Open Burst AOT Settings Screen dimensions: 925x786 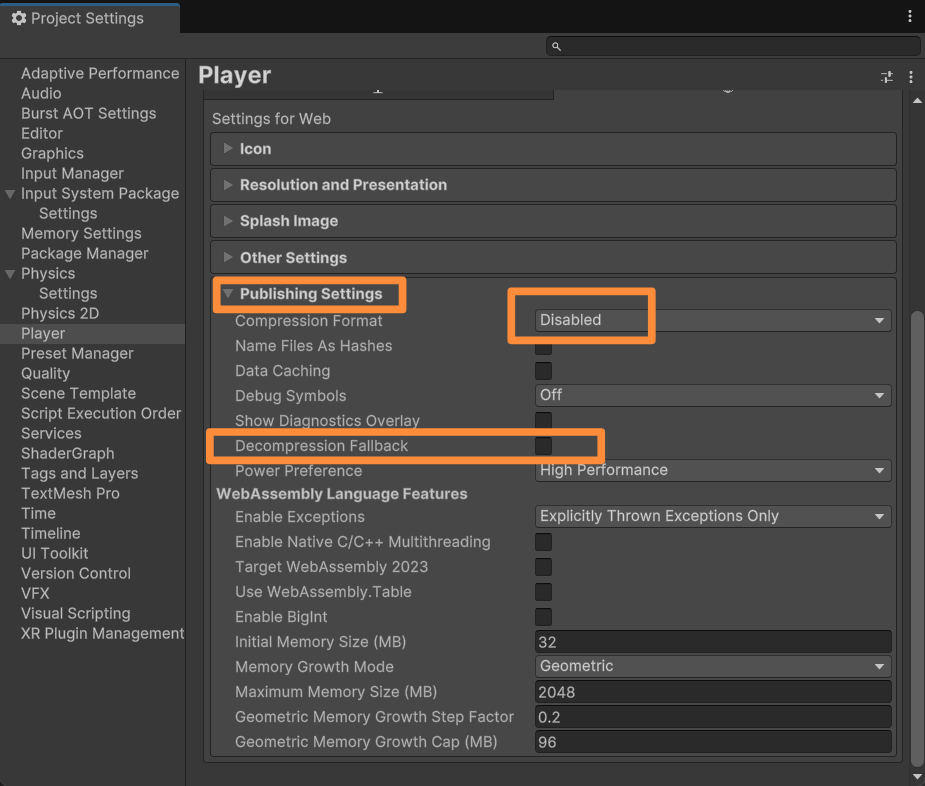[x=88, y=113]
